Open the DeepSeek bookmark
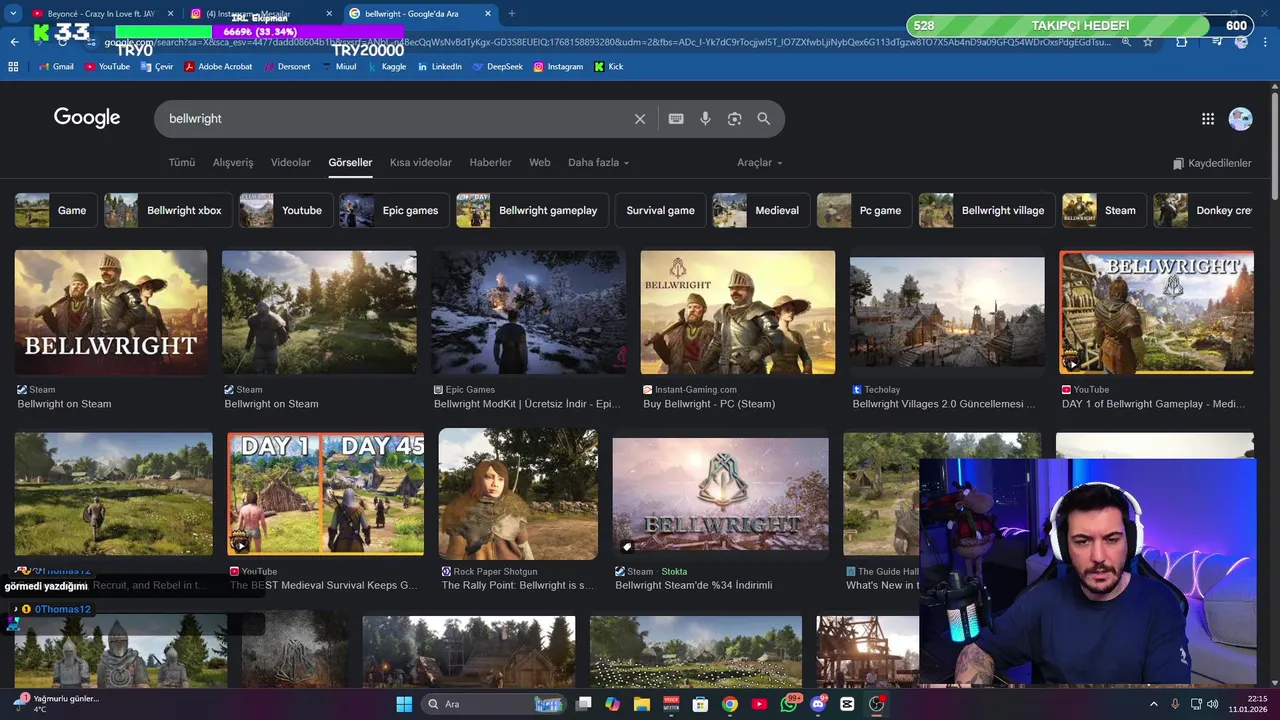Image resolution: width=1280 pixels, height=720 pixels. point(497,67)
